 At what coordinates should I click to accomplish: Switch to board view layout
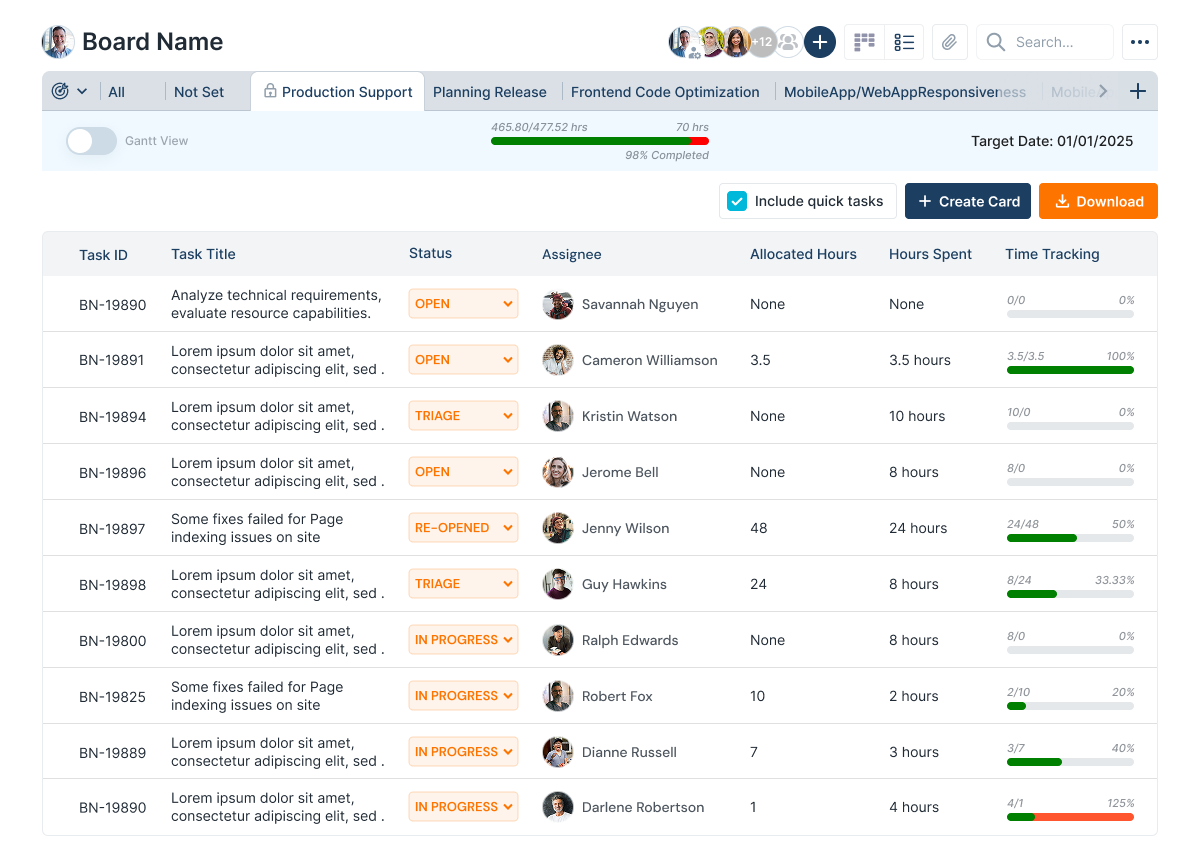pos(863,41)
